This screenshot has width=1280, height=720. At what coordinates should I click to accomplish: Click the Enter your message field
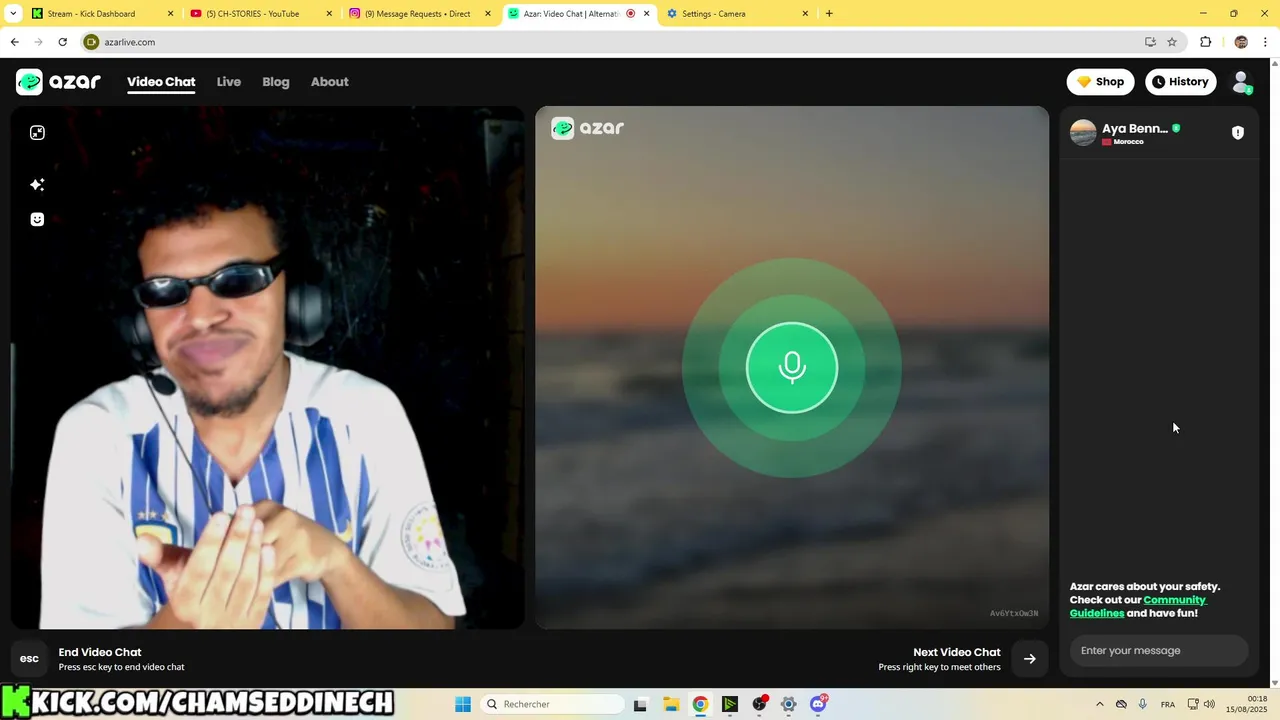(1159, 651)
